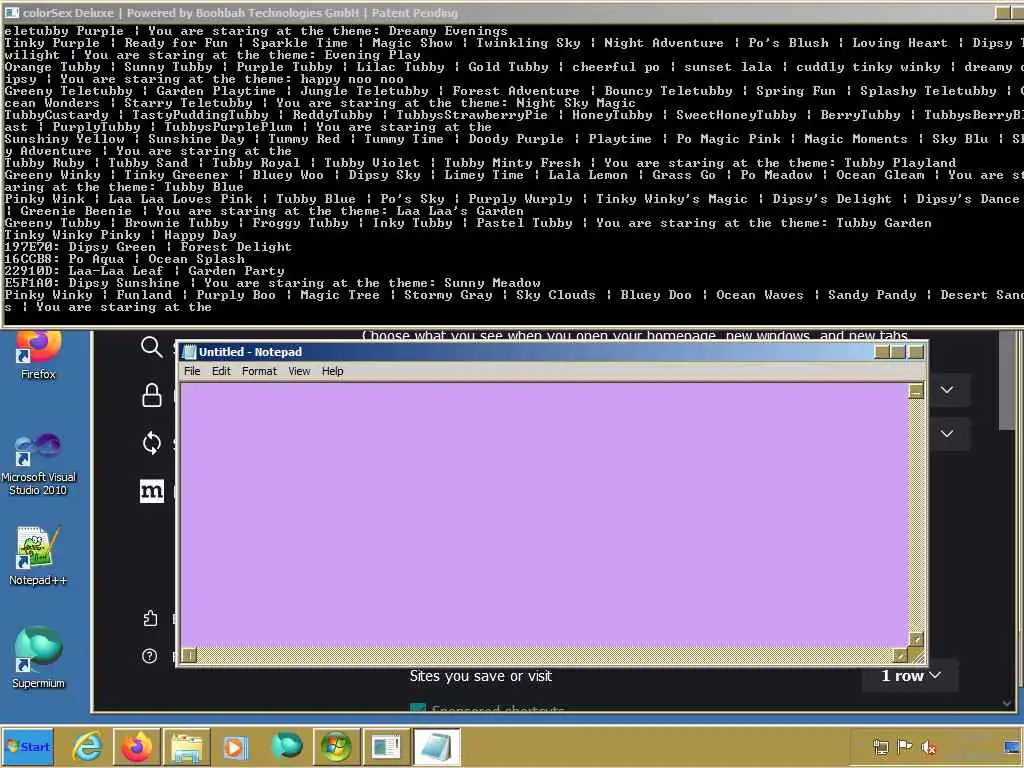This screenshot has width=1024, height=768.
Task: Click the colorSex Deluxe console window icon
Action: click(x=11, y=12)
